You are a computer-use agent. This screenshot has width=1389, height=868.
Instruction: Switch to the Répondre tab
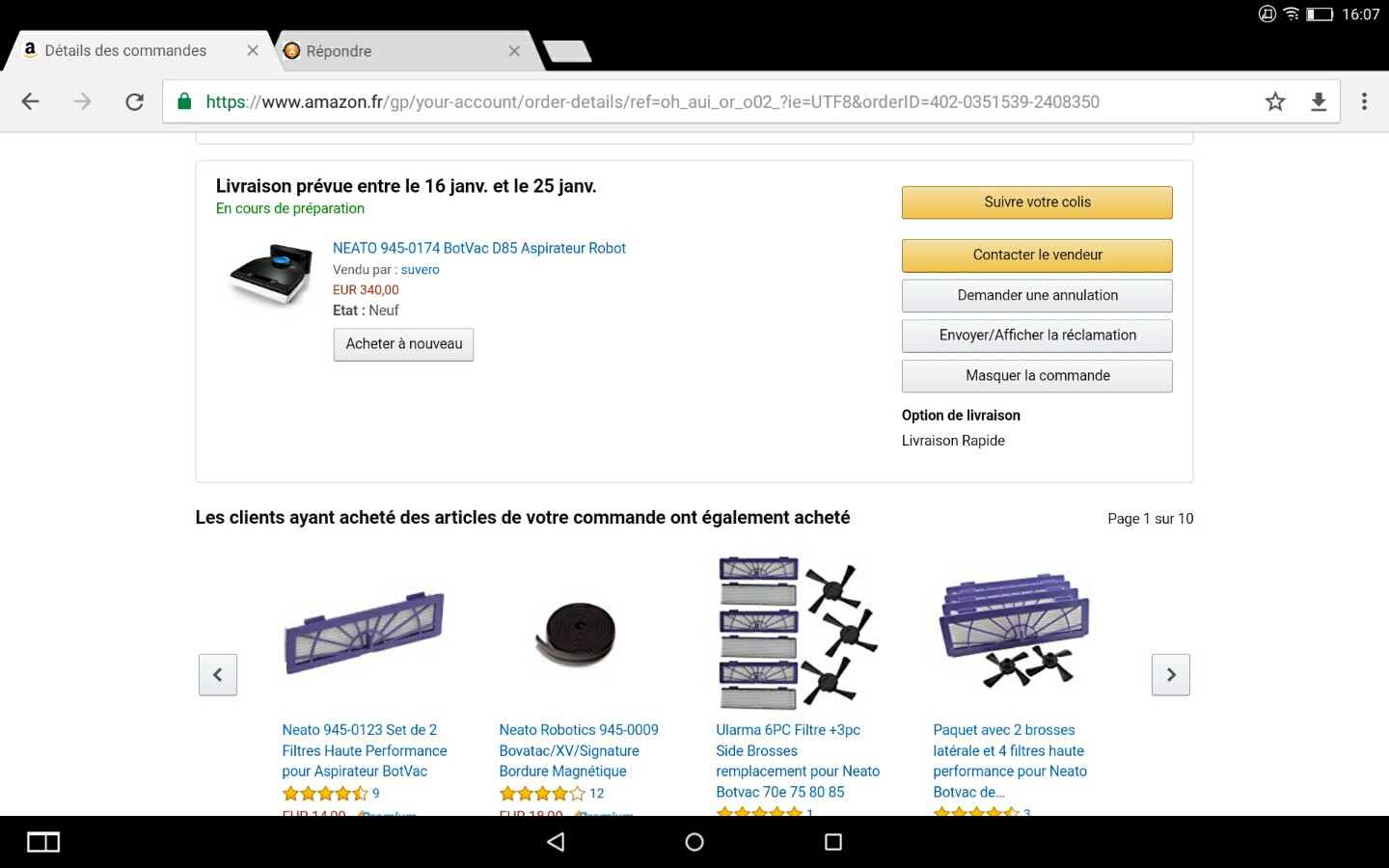pos(386,51)
